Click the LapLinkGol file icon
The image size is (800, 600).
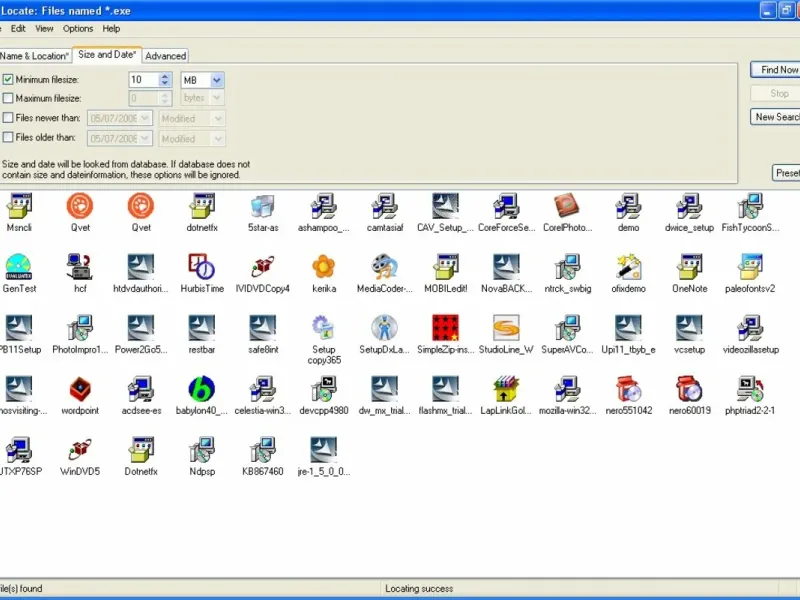coord(506,389)
